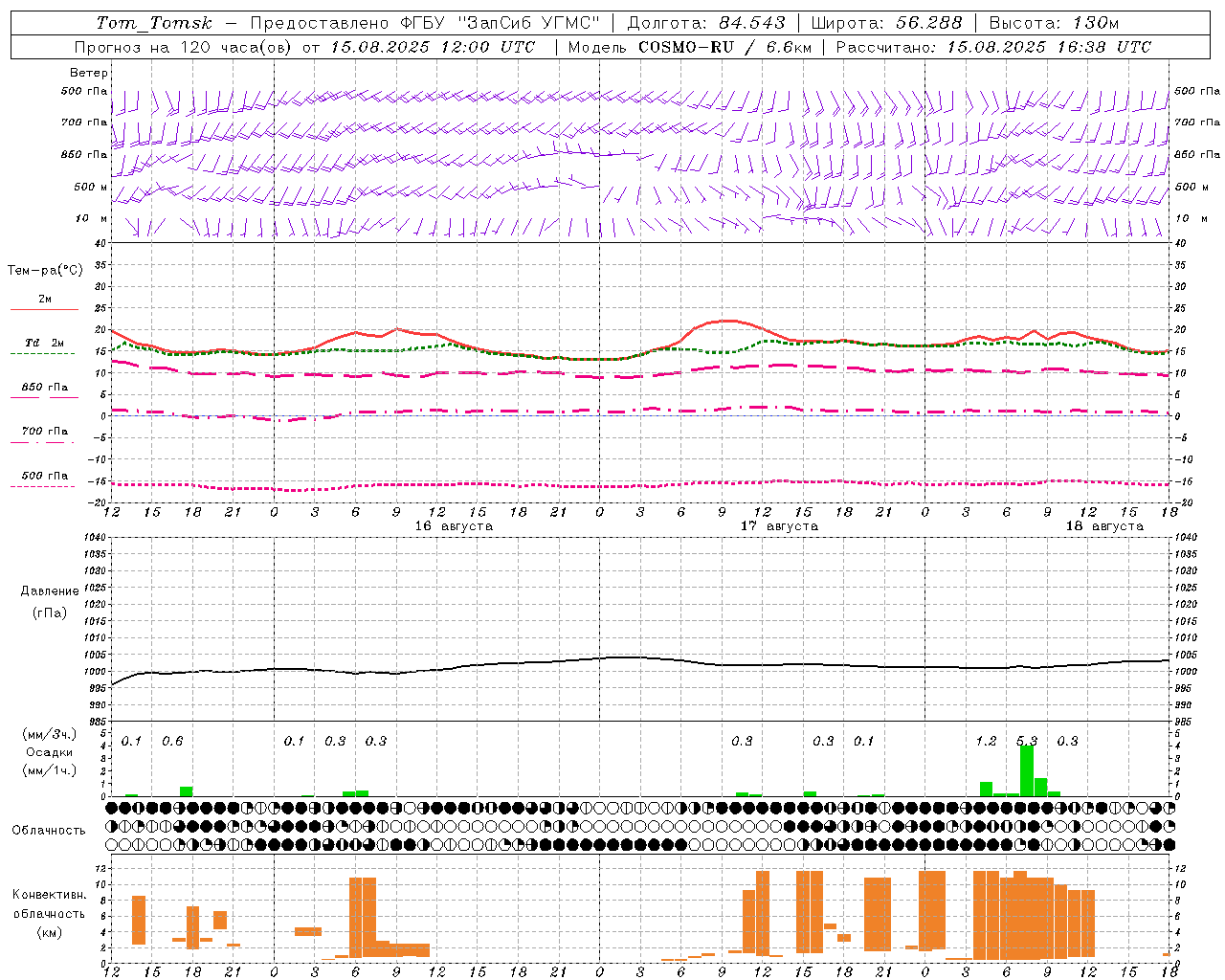Click 'Рассчитано: 15.08.2025 16:38 UTC' timestamp
This screenshot has height=980, width=1225.
pyautogui.click(x=993, y=47)
